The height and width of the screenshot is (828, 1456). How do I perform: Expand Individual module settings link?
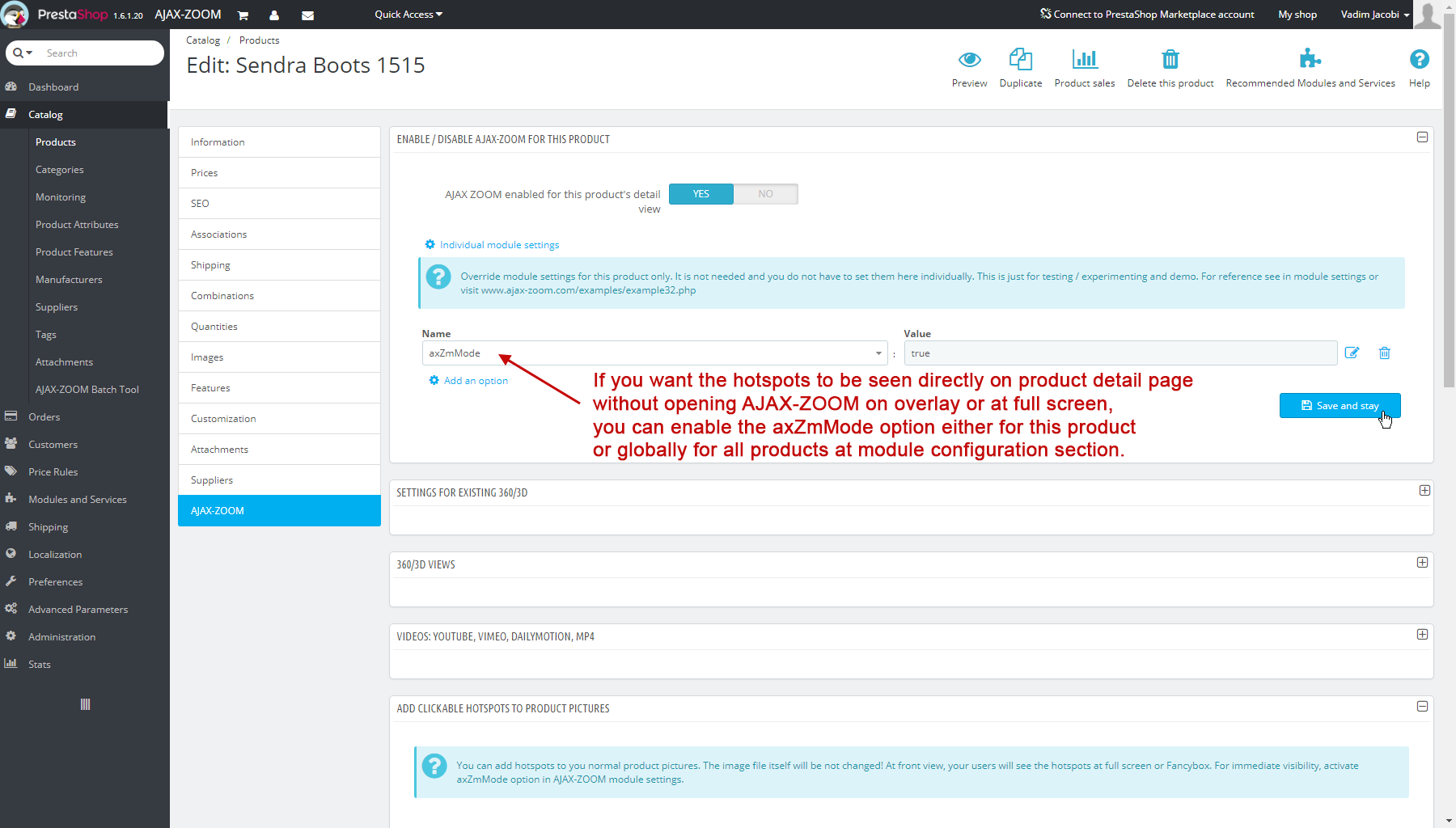click(x=492, y=245)
